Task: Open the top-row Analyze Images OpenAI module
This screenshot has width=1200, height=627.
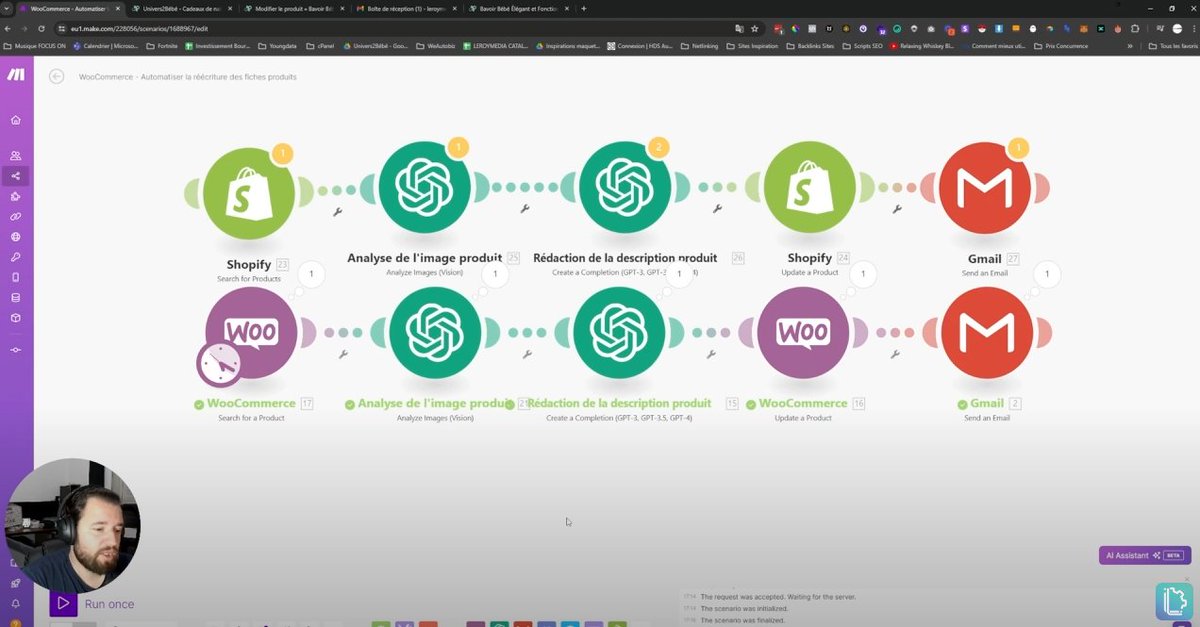Action: [425, 187]
